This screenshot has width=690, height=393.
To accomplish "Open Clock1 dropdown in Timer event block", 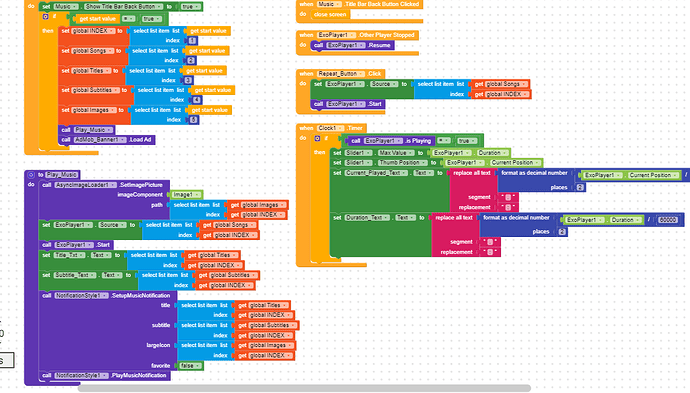I will click(x=330, y=128).
